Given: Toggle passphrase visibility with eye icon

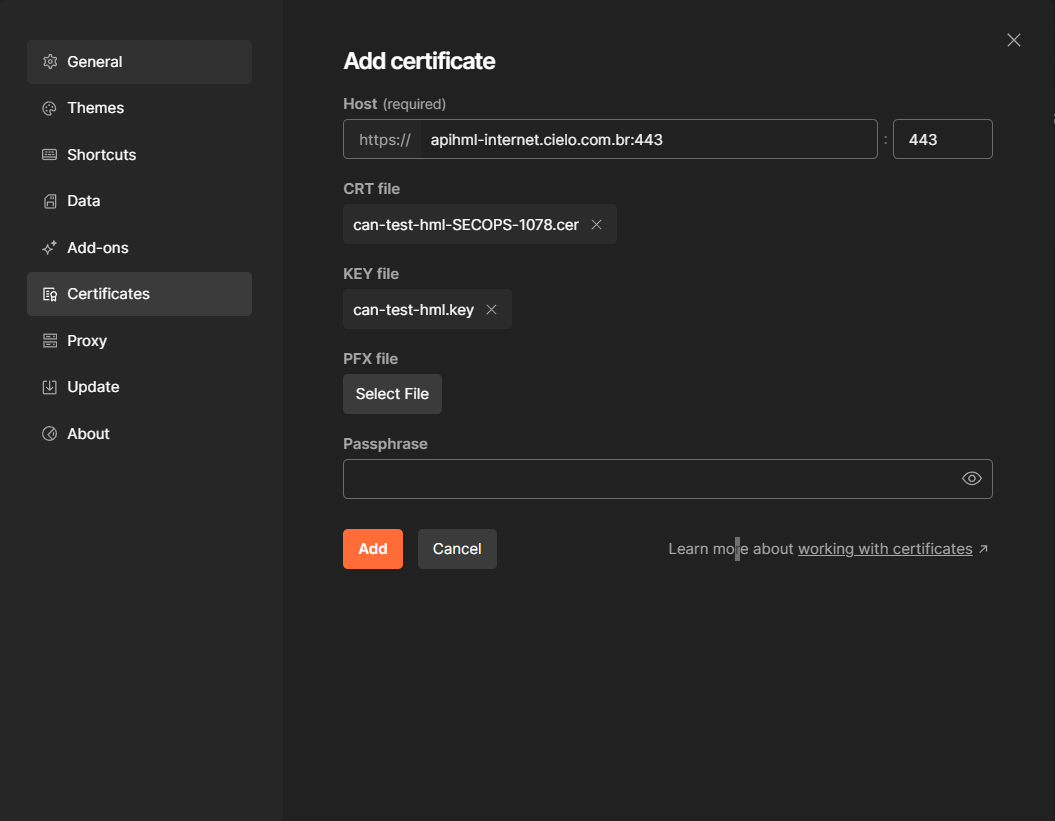Looking at the screenshot, I should point(971,479).
